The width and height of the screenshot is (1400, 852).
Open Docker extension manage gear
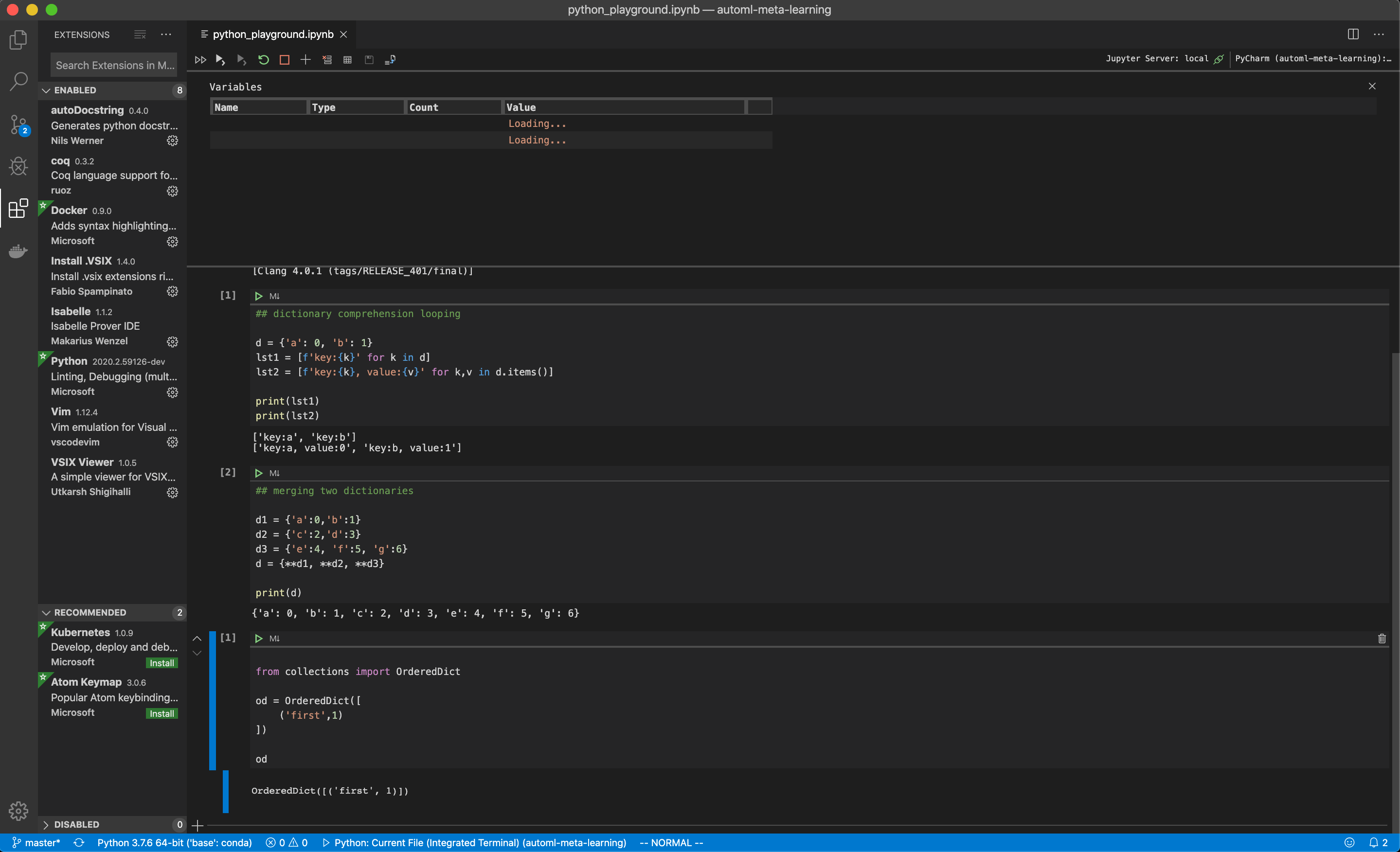tap(172, 241)
